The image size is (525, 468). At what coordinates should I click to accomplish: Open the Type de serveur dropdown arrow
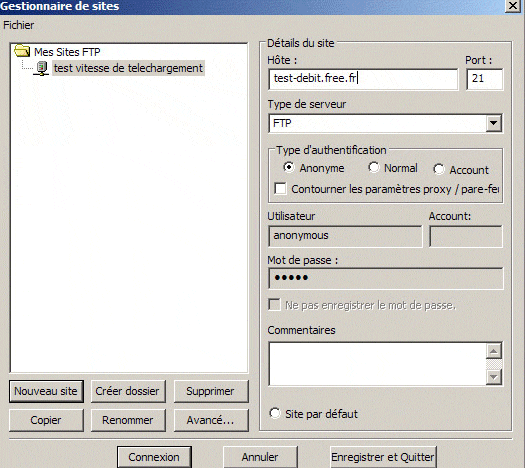493,123
